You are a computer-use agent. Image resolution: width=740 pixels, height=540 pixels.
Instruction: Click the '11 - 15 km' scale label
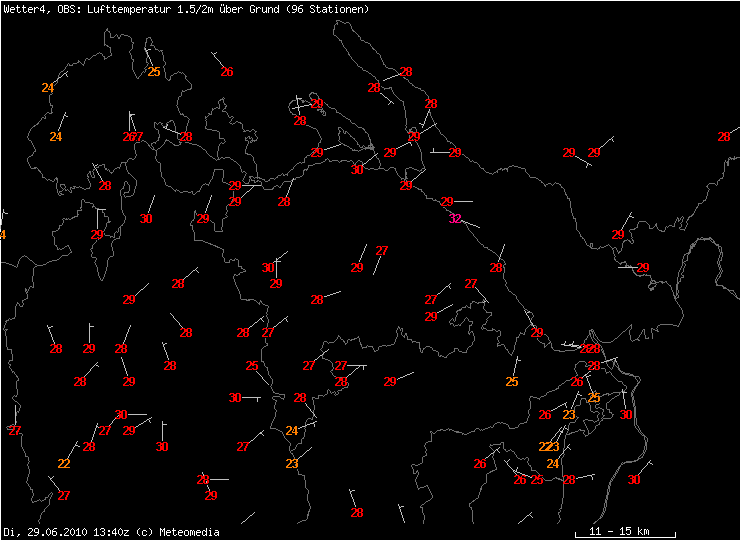(619, 531)
